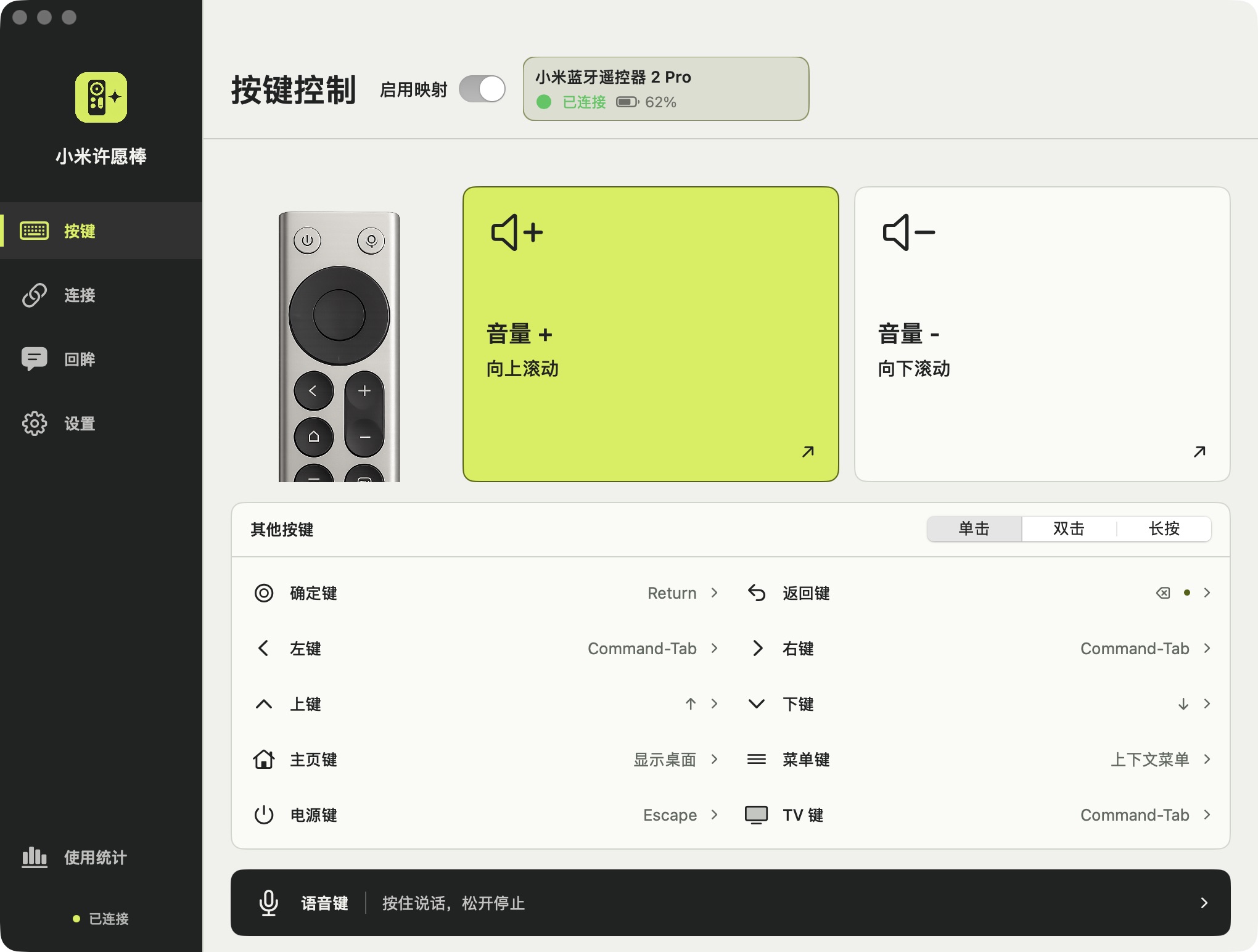Click the remote's circular D-pad

pyautogui.click(x=339, y=315)
